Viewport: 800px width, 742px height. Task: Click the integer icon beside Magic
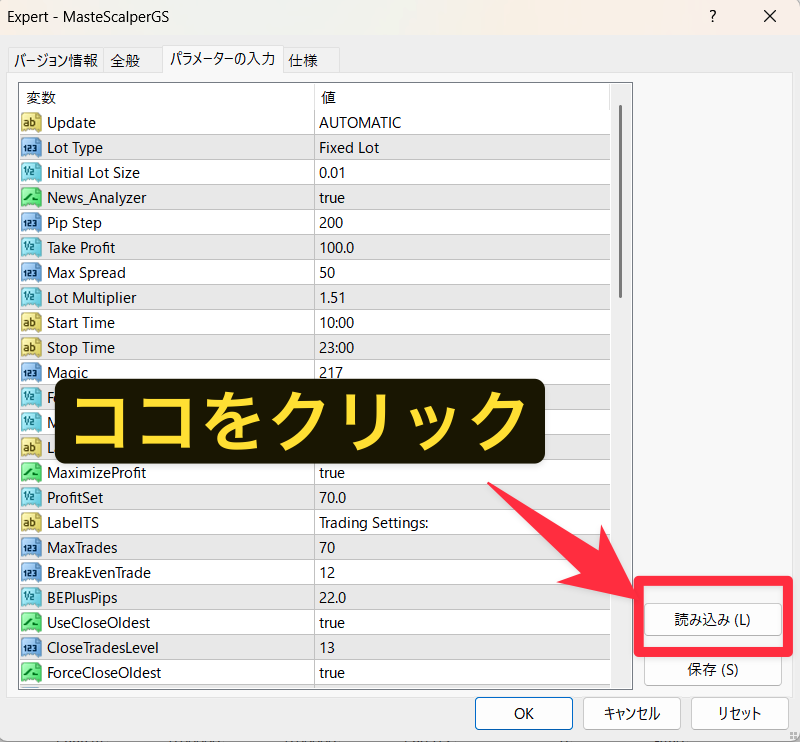point(31,373)
